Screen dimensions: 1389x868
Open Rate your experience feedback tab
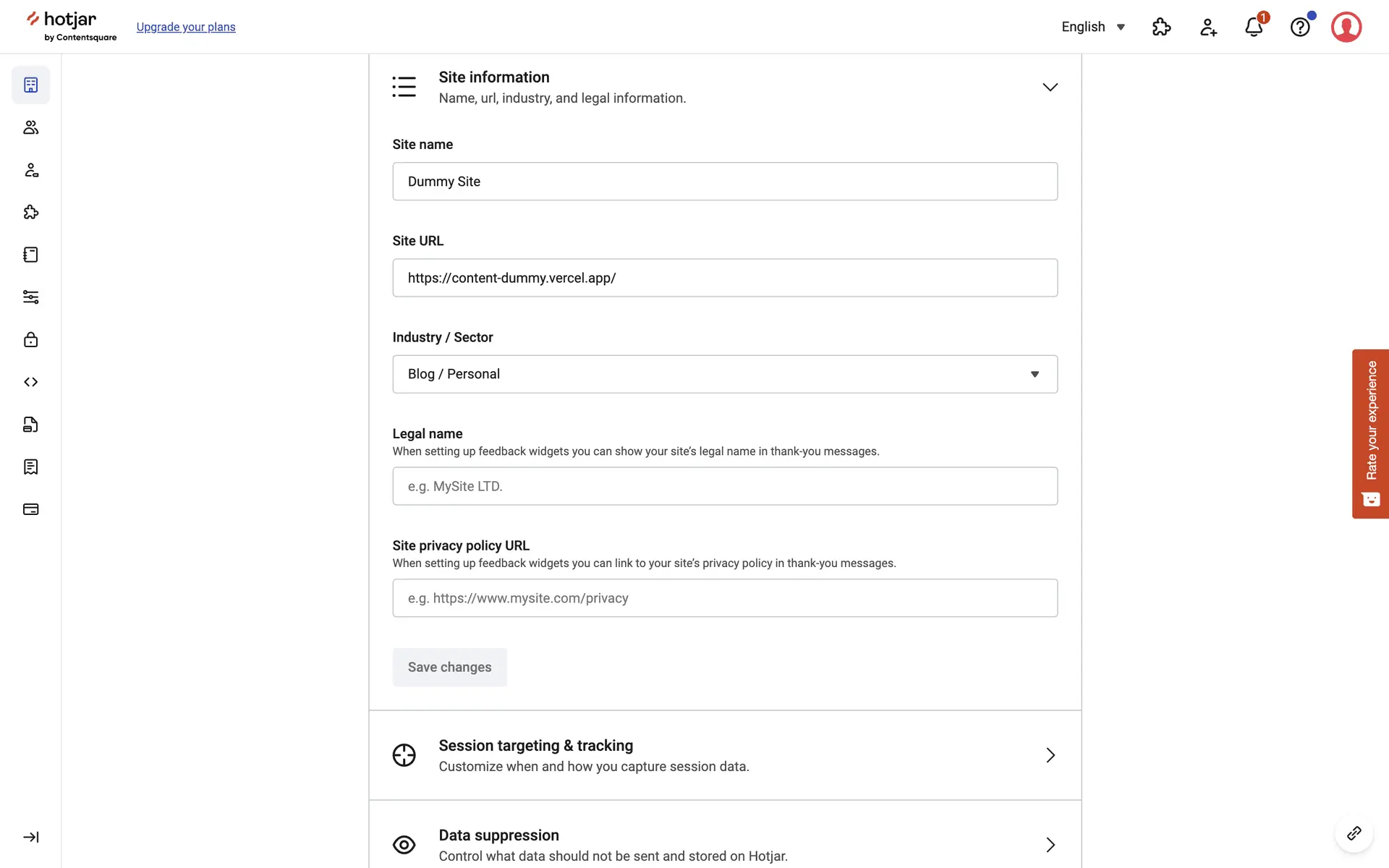(1370, 433)
